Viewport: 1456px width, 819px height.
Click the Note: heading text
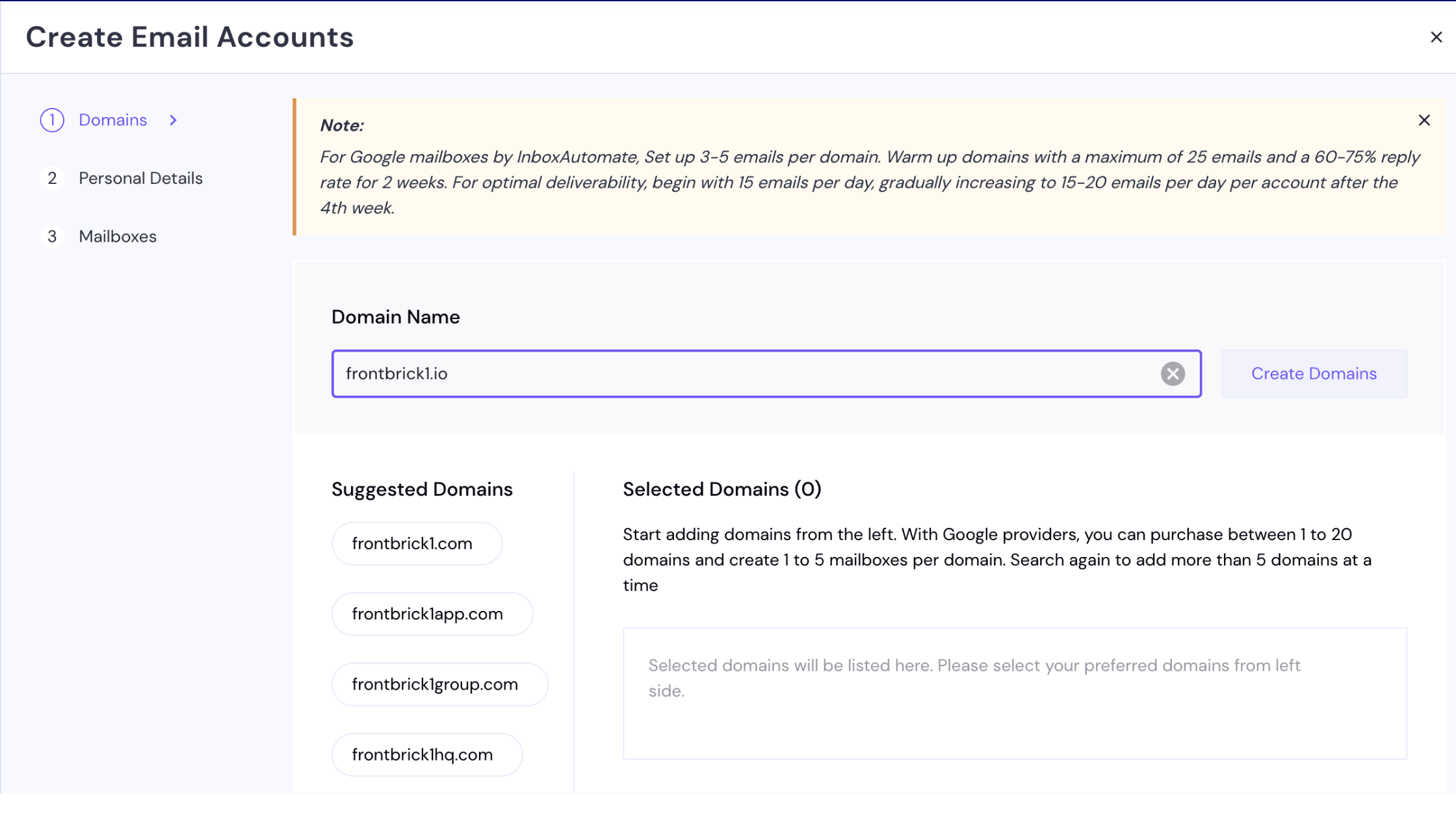pos(341,125)
